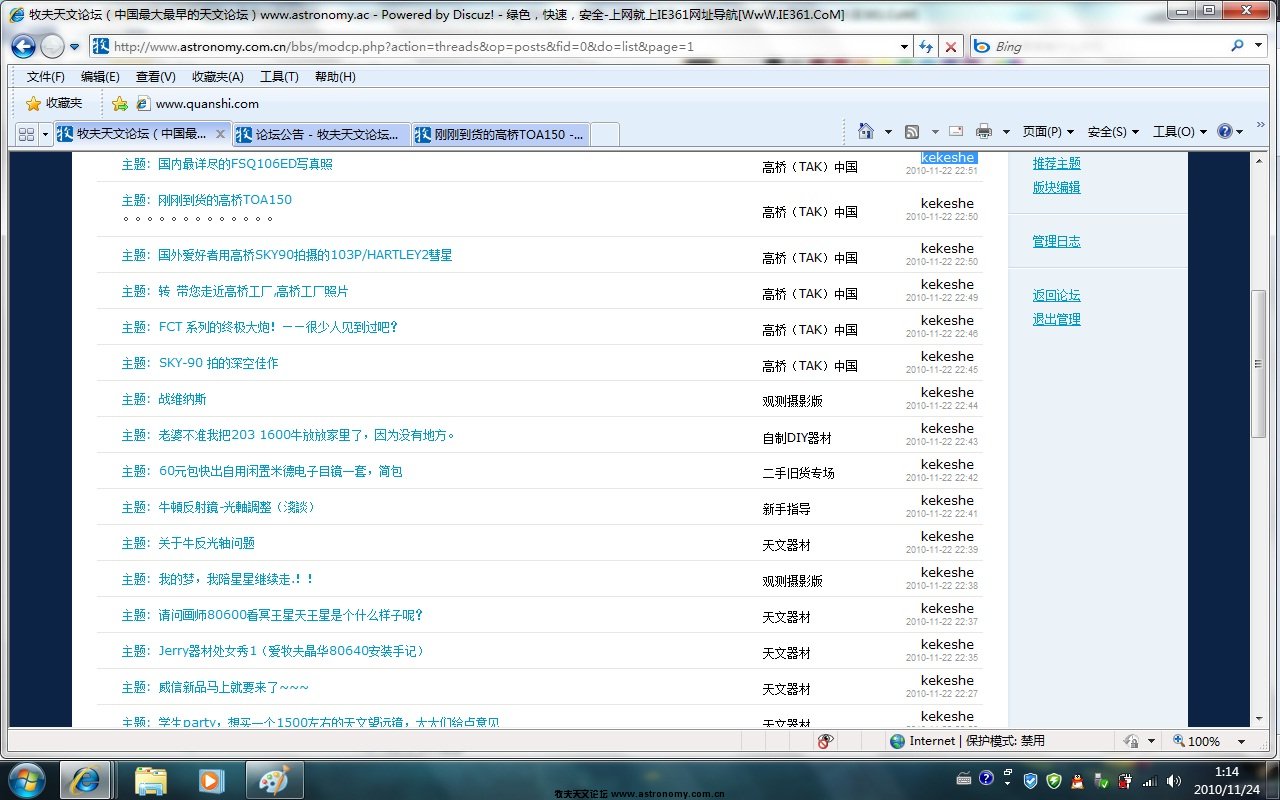Expand the zoom level 100% dropdown

(1242, 741)
